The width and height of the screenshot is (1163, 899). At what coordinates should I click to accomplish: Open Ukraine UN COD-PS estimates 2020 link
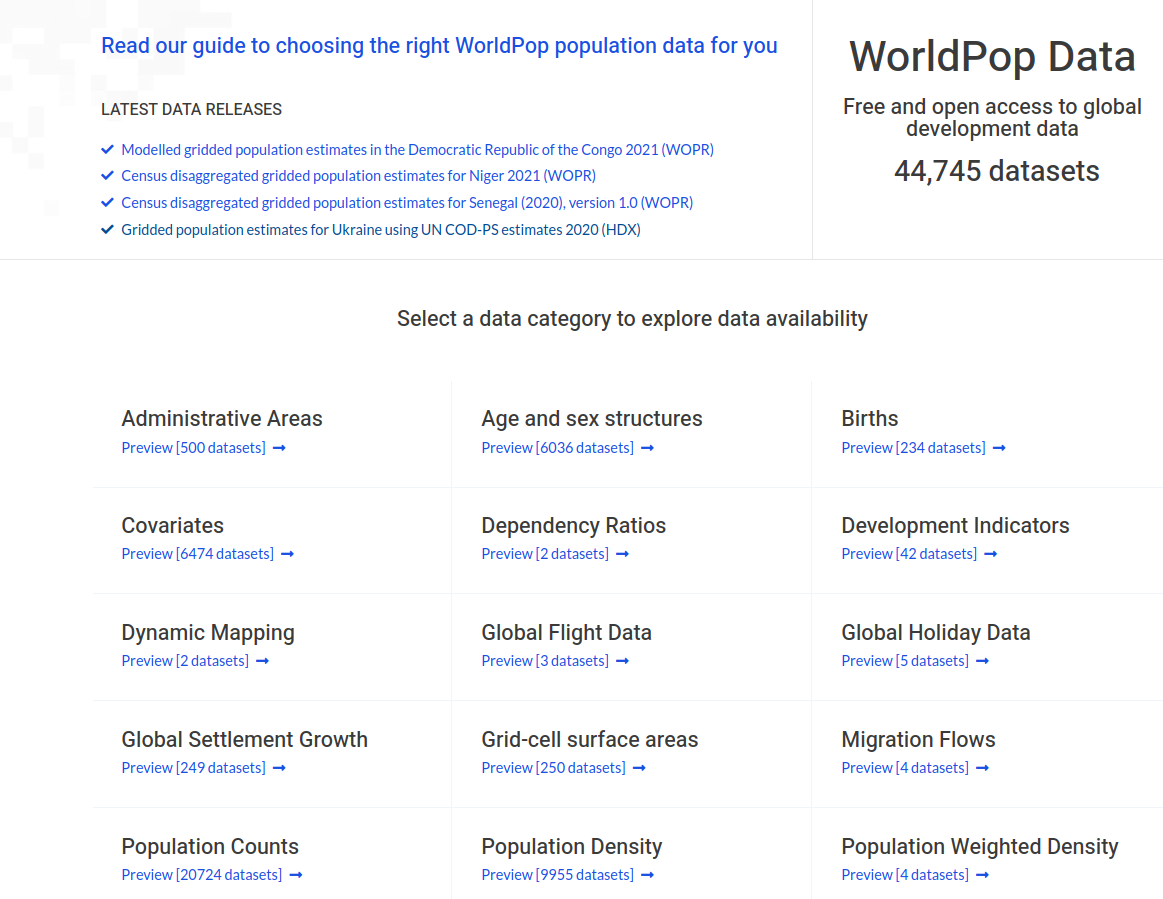tap(380, 230)
